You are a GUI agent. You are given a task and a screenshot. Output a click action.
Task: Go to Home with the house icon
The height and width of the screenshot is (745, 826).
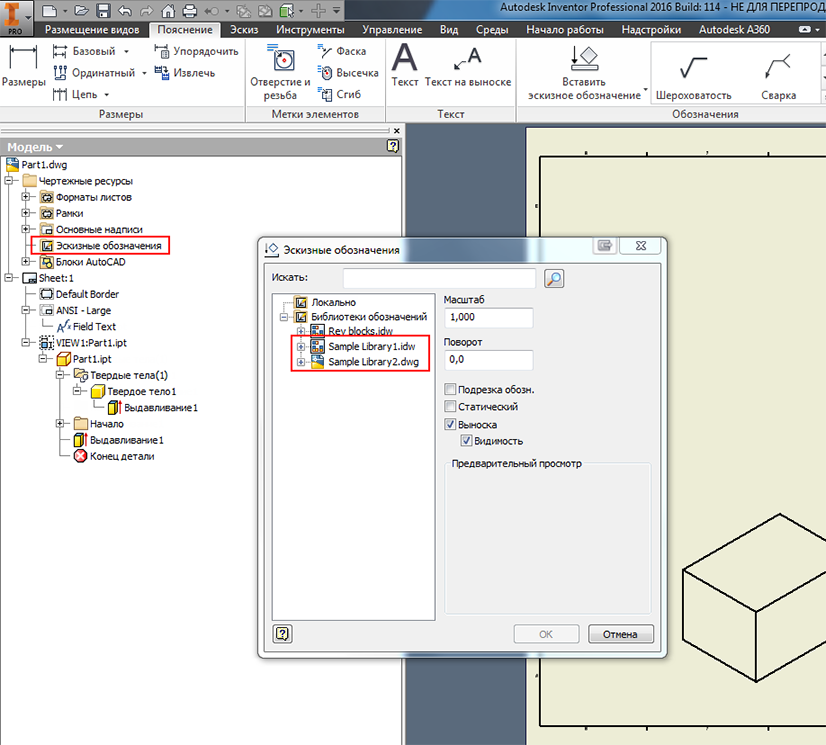coord(168,10)
